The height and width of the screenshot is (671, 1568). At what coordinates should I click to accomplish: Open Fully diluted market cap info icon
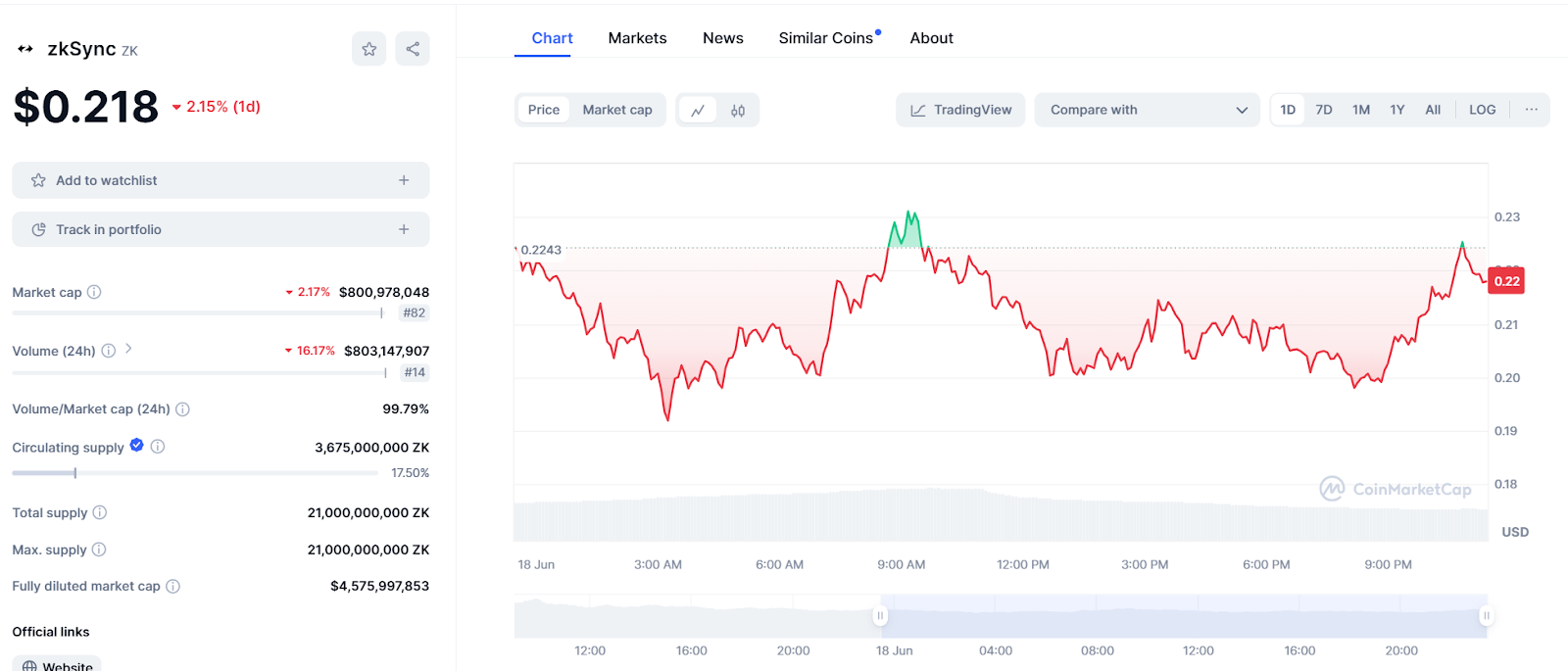[x=173, y=587]
